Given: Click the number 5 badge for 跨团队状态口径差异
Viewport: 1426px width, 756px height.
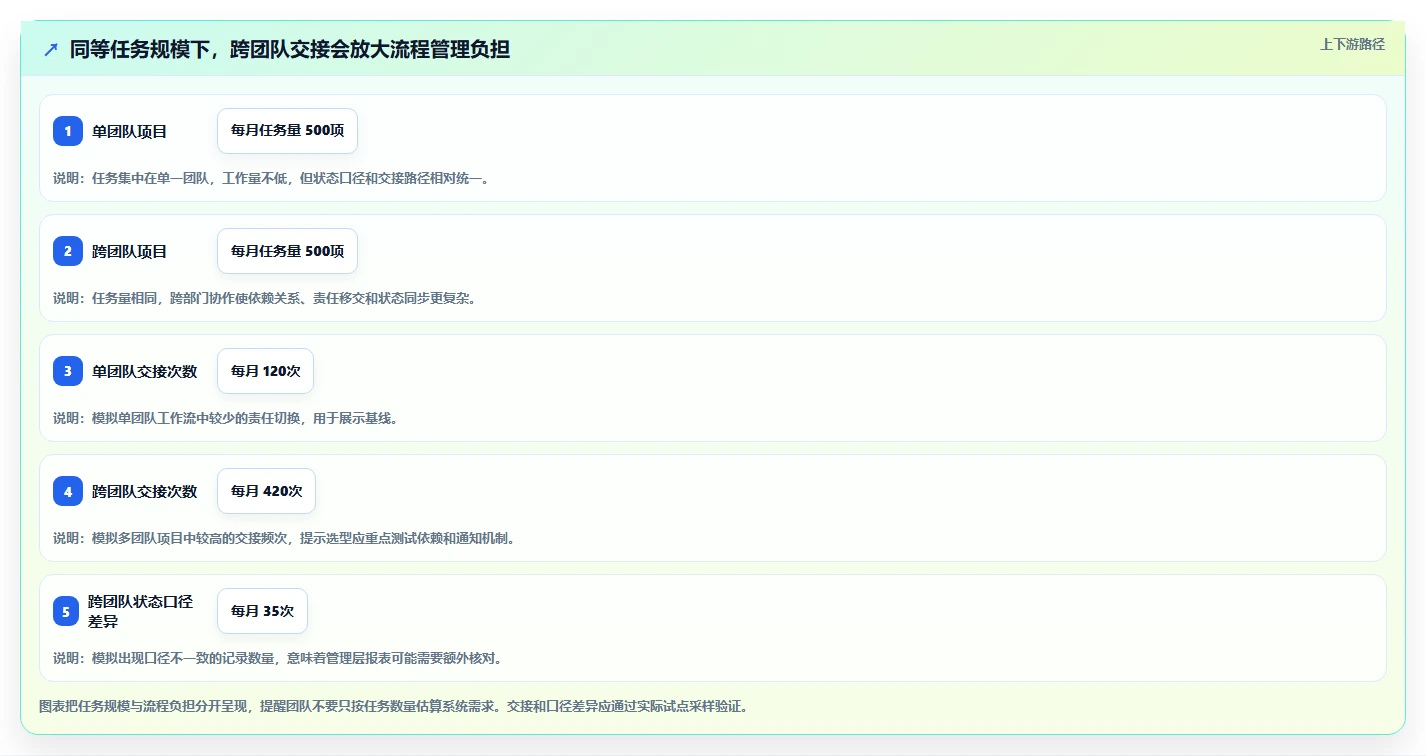Looking at the screenshot, I should [66, 611].
